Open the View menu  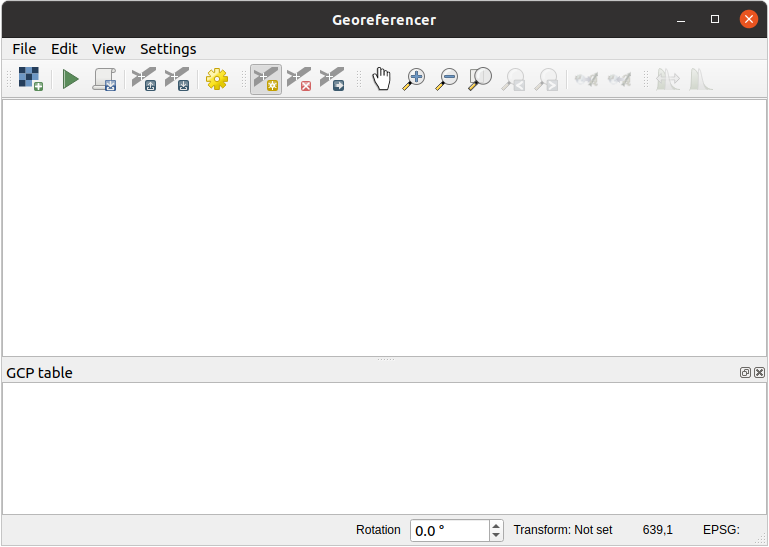pyautogui.click(x=109, y=49)
